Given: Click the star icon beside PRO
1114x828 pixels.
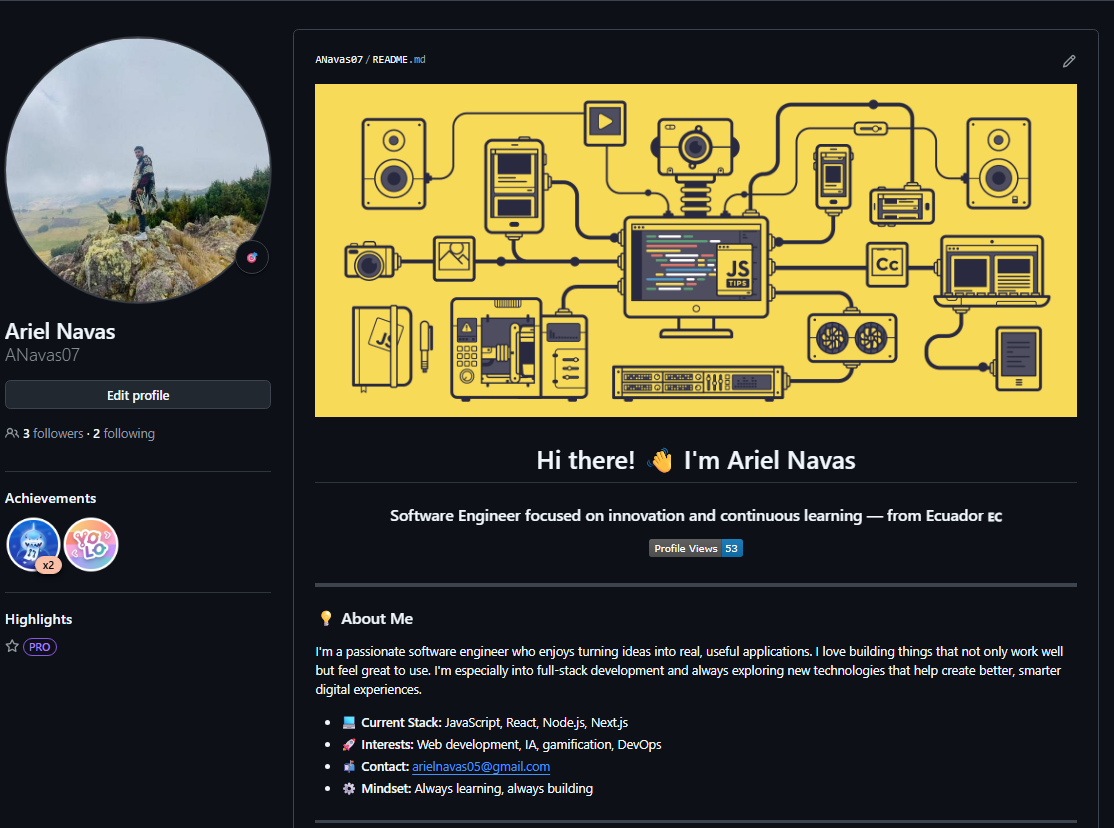Looking at the screenshot, I should click(12, 647).
